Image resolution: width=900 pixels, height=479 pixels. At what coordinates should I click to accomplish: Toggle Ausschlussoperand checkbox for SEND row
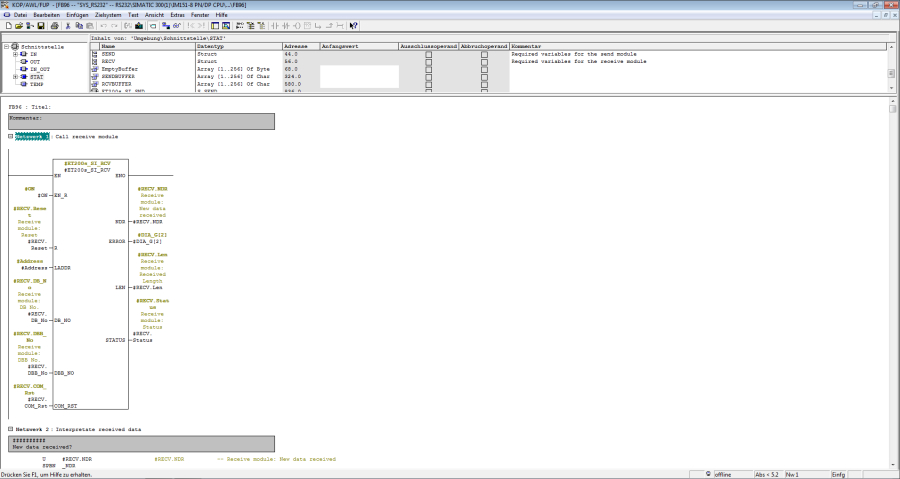point(428,54)
